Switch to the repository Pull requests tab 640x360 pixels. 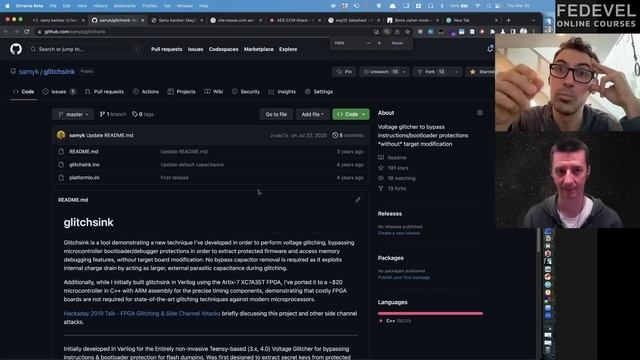[x=104, y=91]
